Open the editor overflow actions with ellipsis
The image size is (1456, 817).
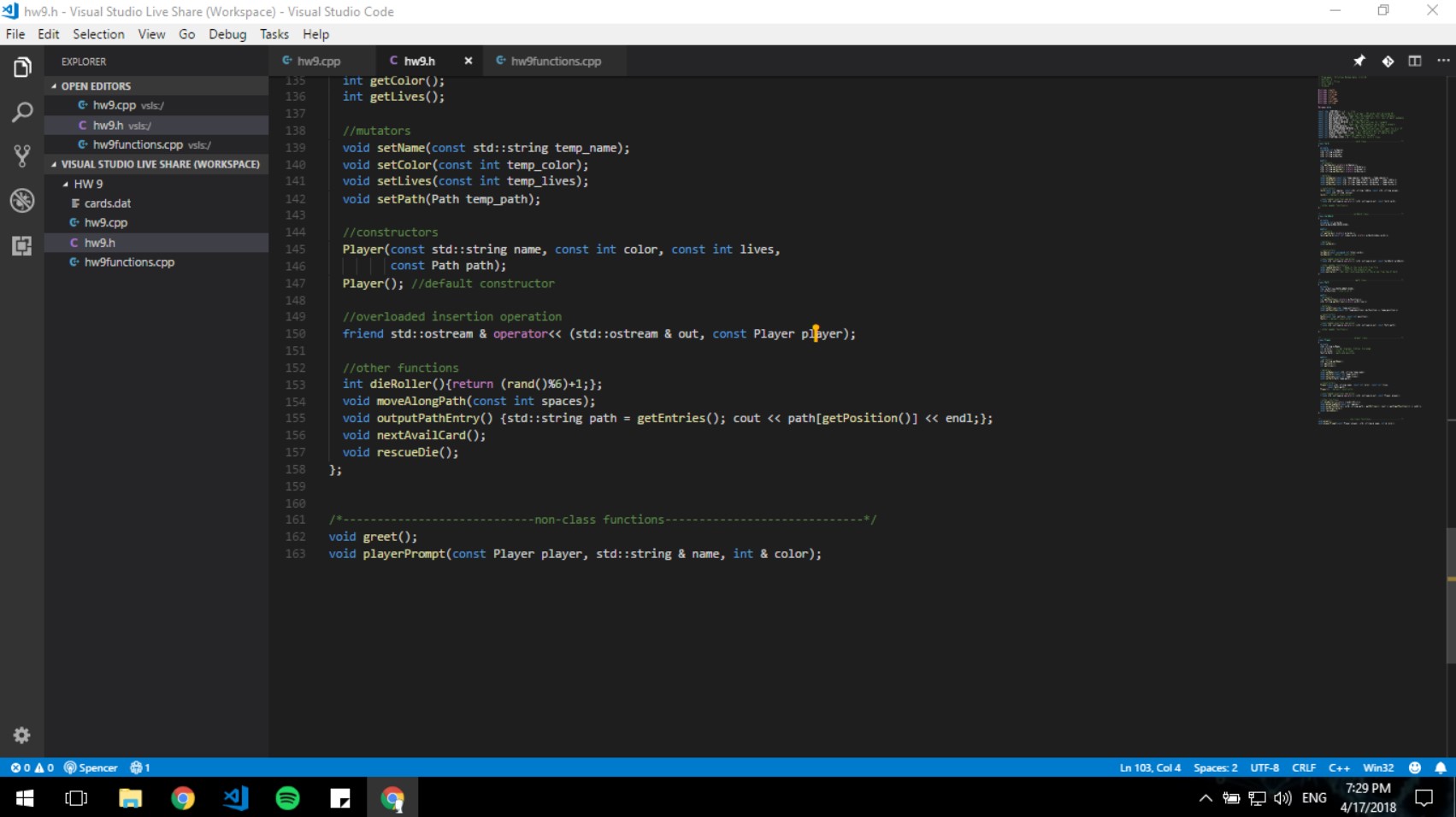click(1442, 61)
